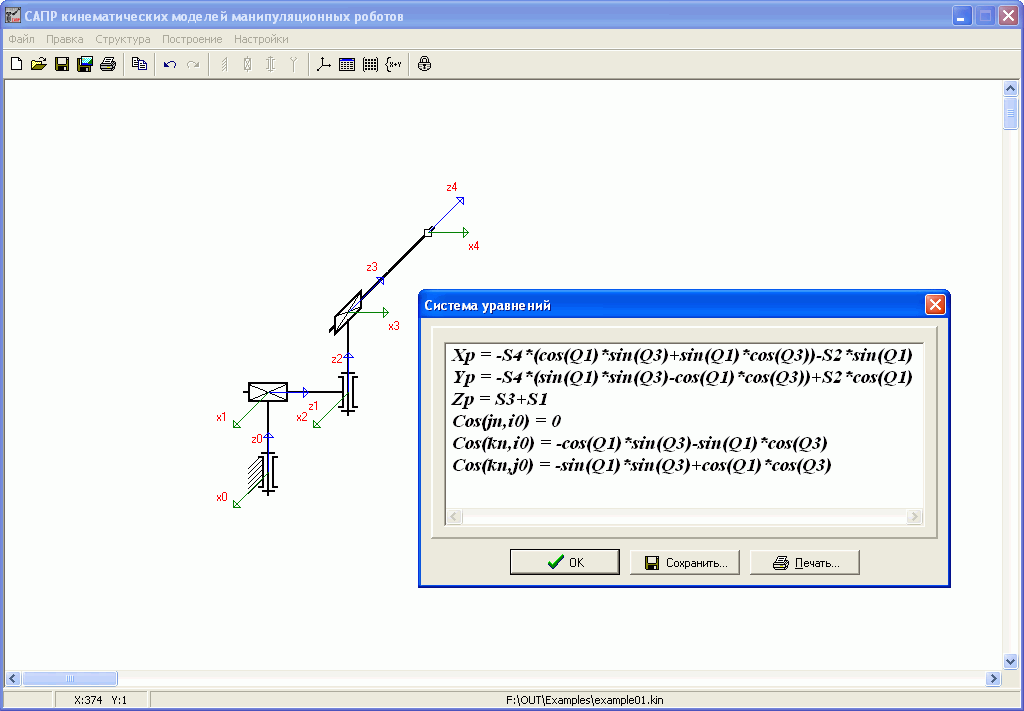
Task: Click the printer icon in the toolbar
Action: coord(108,64)
